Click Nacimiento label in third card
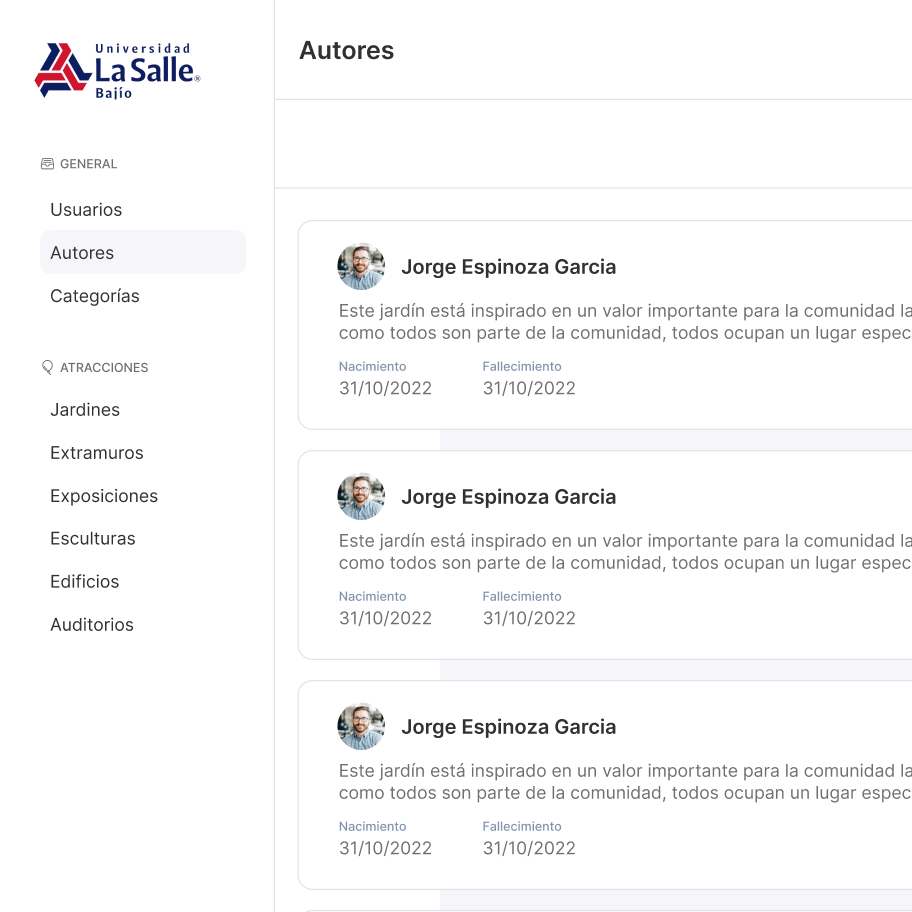Screen dimensions: 912x912 pyautogui.click(x=373, y=826)
